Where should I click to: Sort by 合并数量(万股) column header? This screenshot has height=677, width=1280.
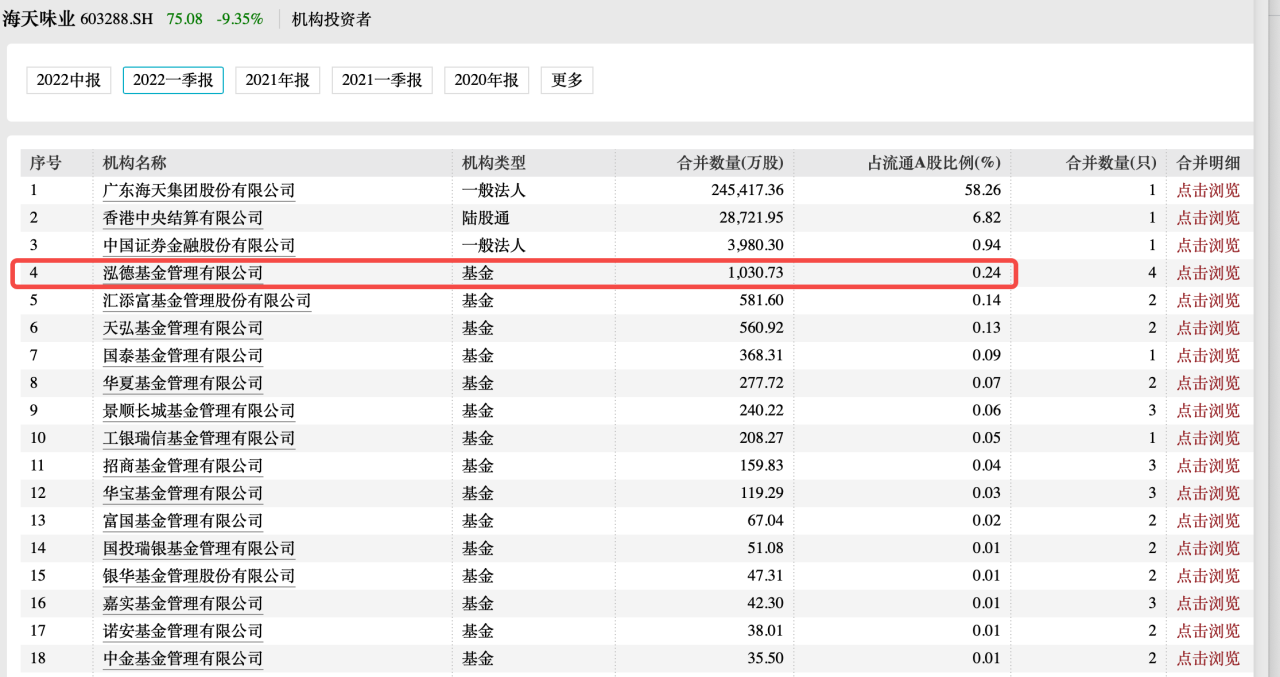point(730,163)
